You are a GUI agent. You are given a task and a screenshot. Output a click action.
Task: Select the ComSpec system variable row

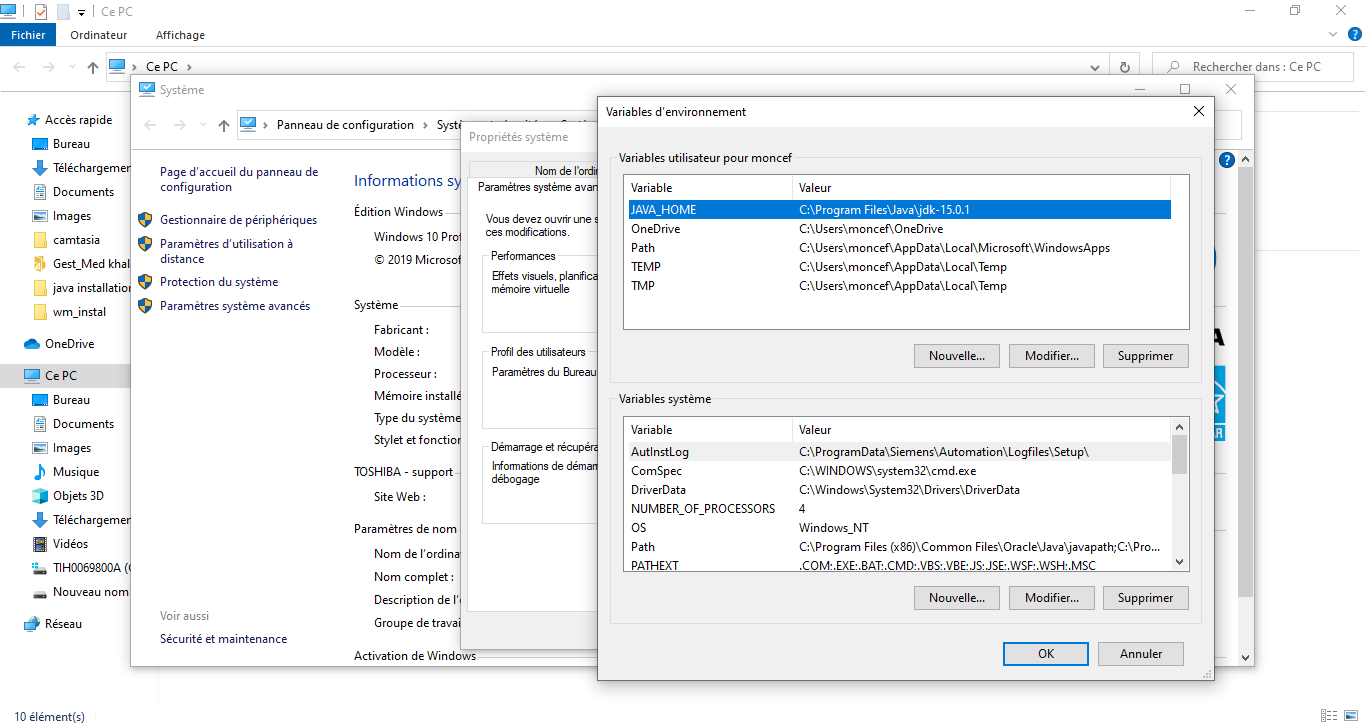898,471
